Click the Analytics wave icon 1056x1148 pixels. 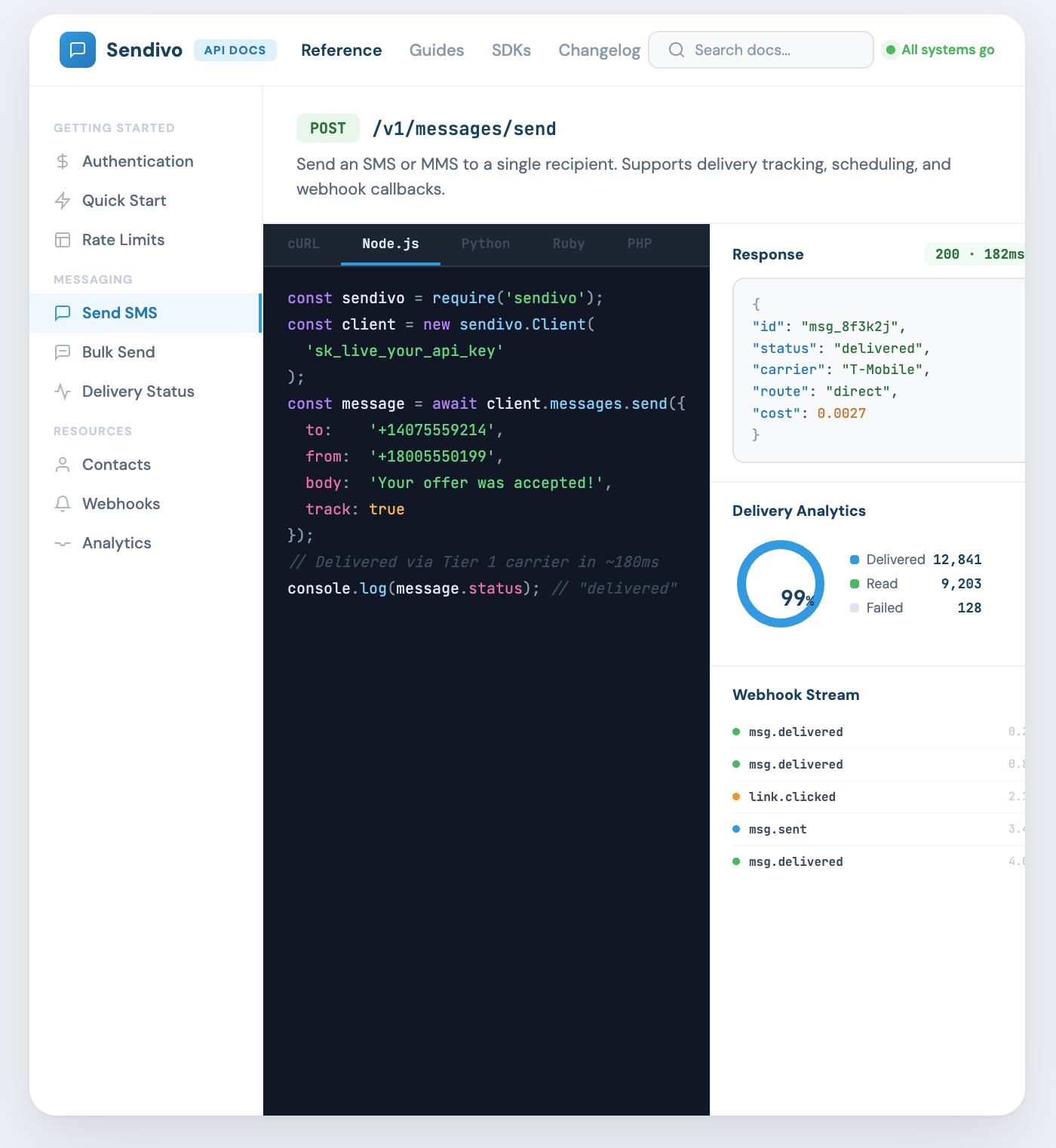(x=63, y=542)
